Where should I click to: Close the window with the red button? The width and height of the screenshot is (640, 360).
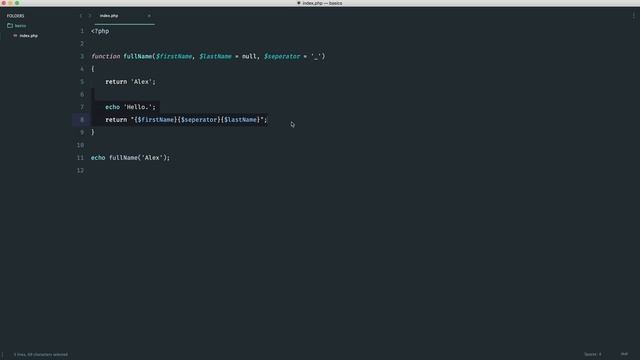(x=4, y=3)
